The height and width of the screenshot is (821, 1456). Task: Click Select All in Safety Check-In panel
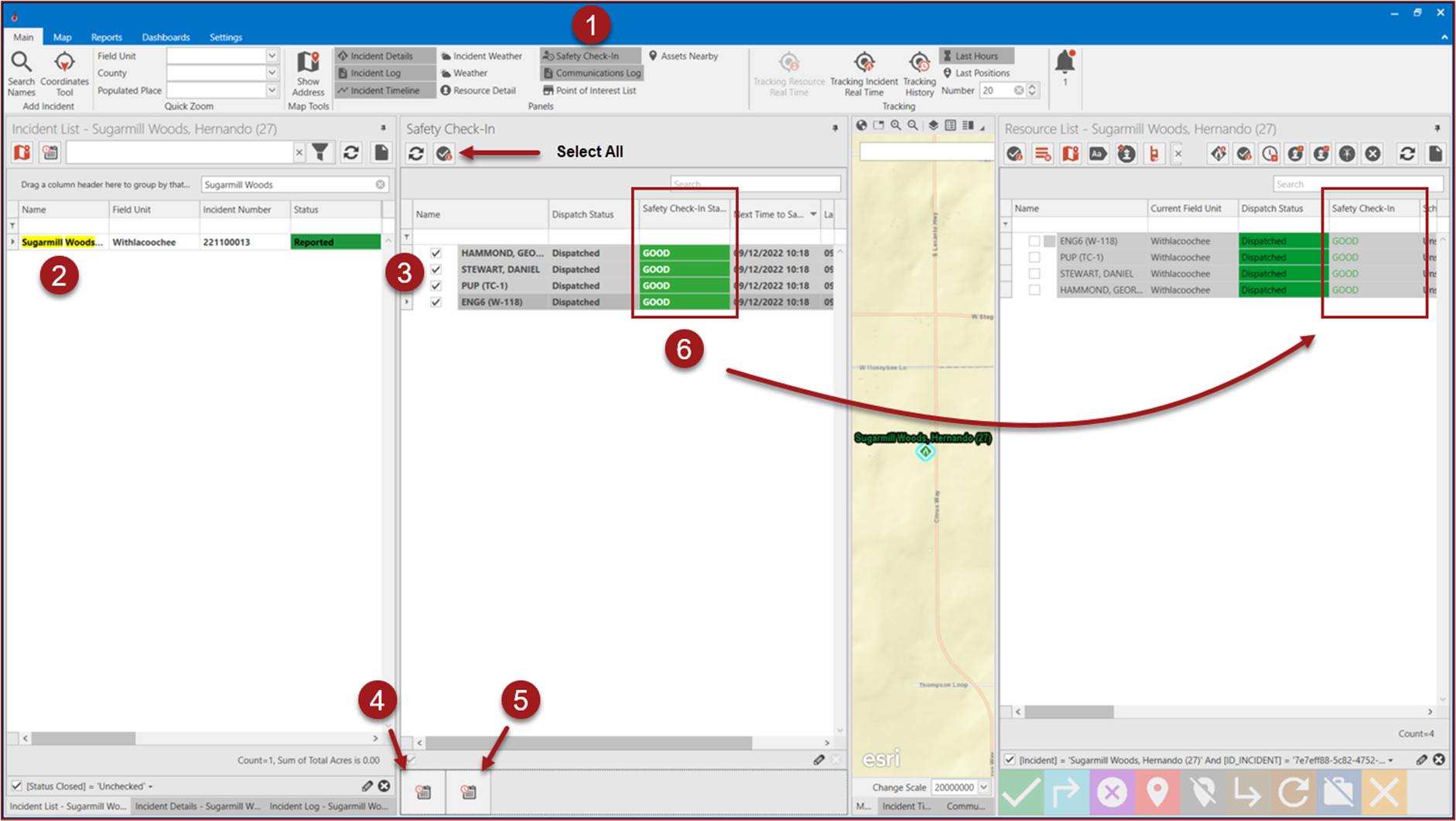click(x=443, y=153)
